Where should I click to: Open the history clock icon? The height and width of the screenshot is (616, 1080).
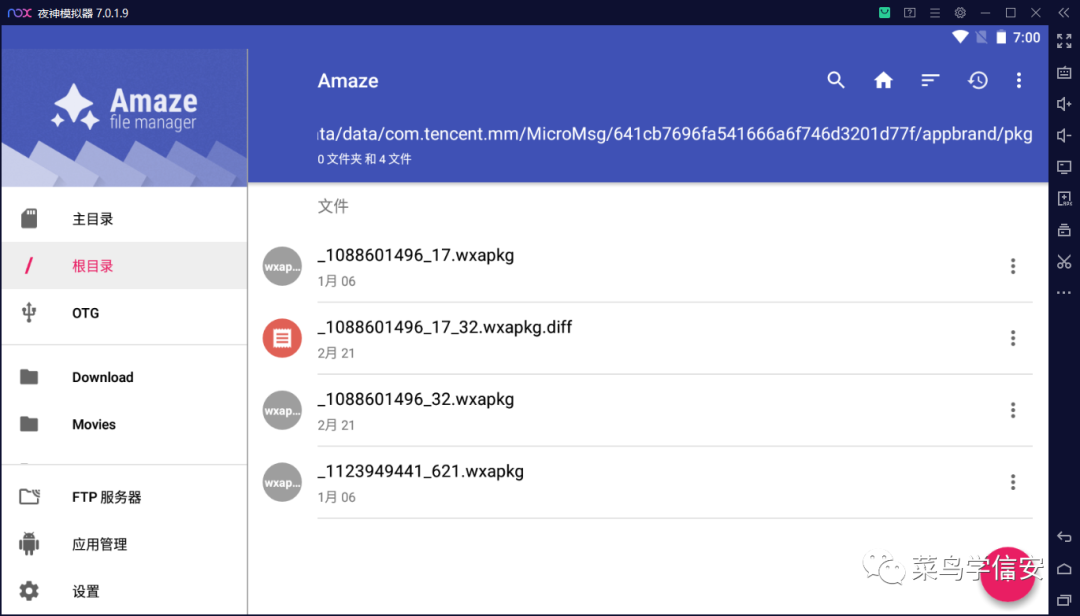tap(977, 81)
